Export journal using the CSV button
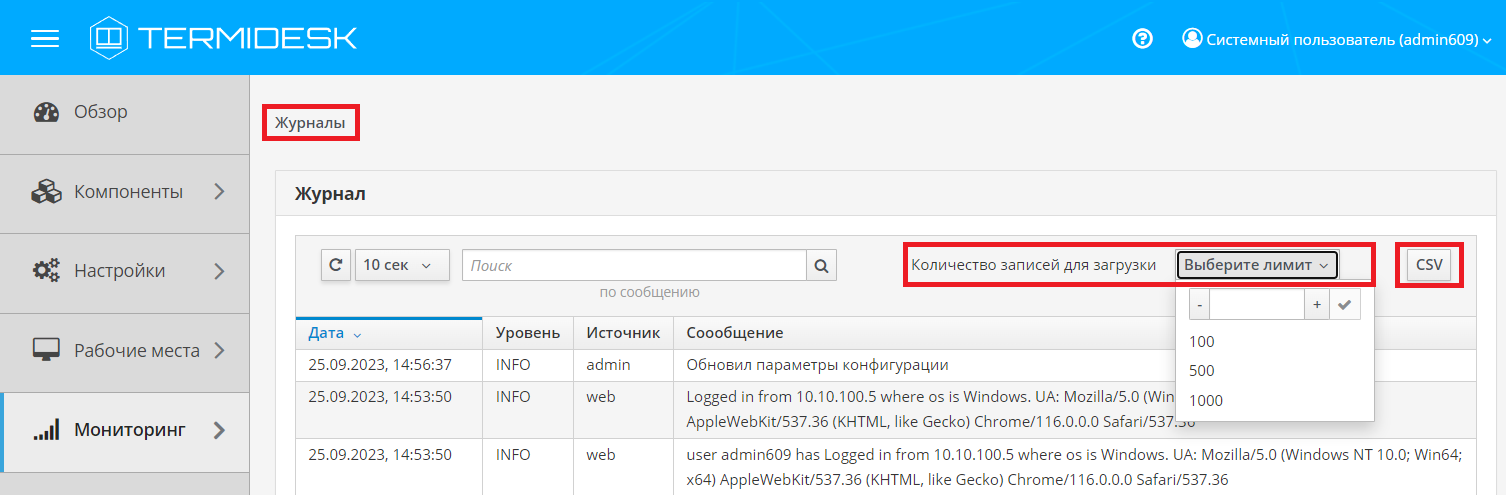This screenshot has height=495, width=1506. (1429, 265)
